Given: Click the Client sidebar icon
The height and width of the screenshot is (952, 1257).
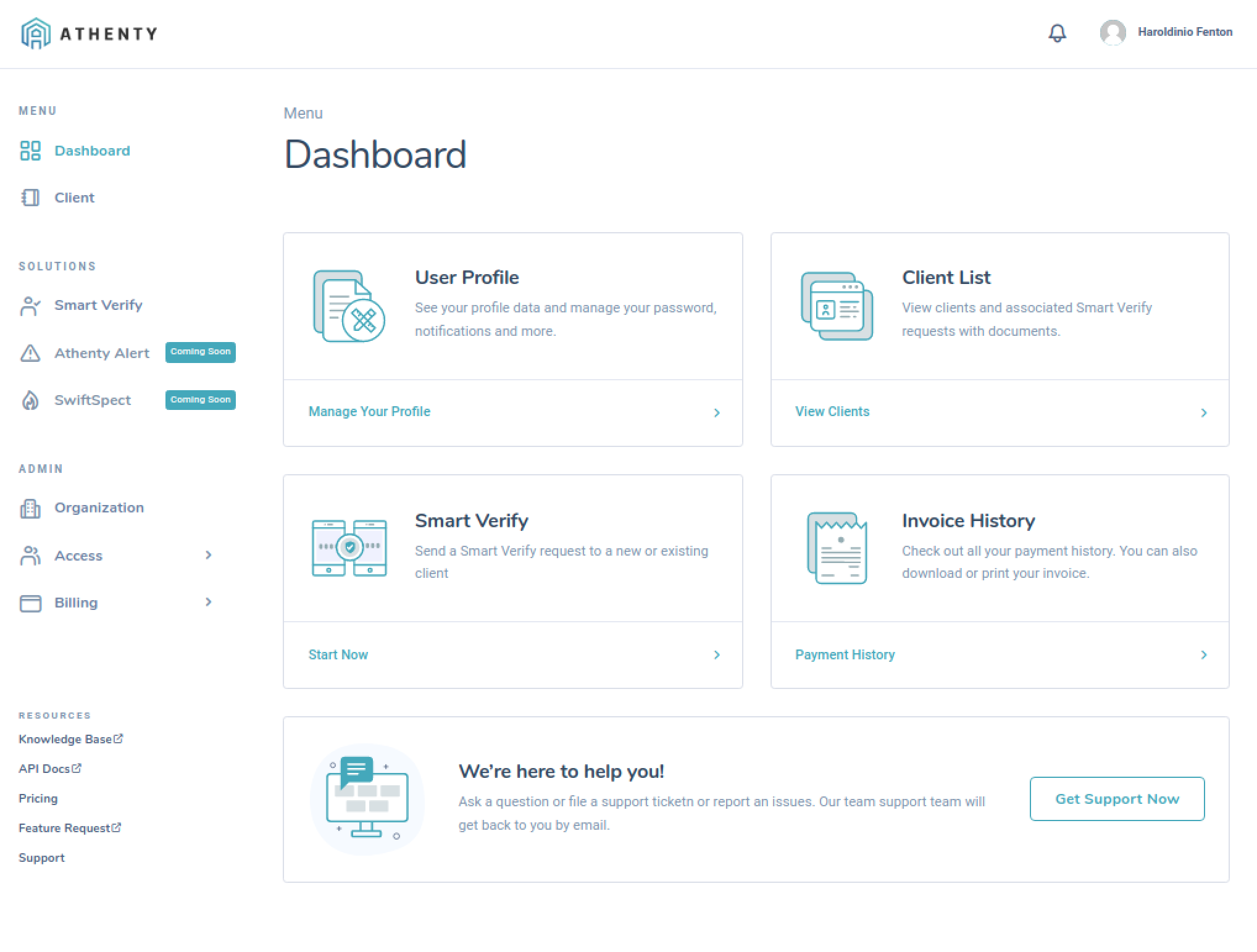Looking at the screenshot, I should 30,198.
